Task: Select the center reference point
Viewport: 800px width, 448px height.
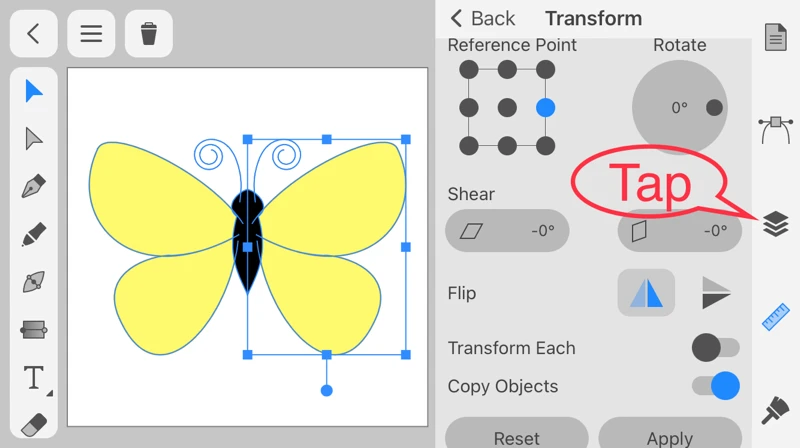Action: (507, 108)
